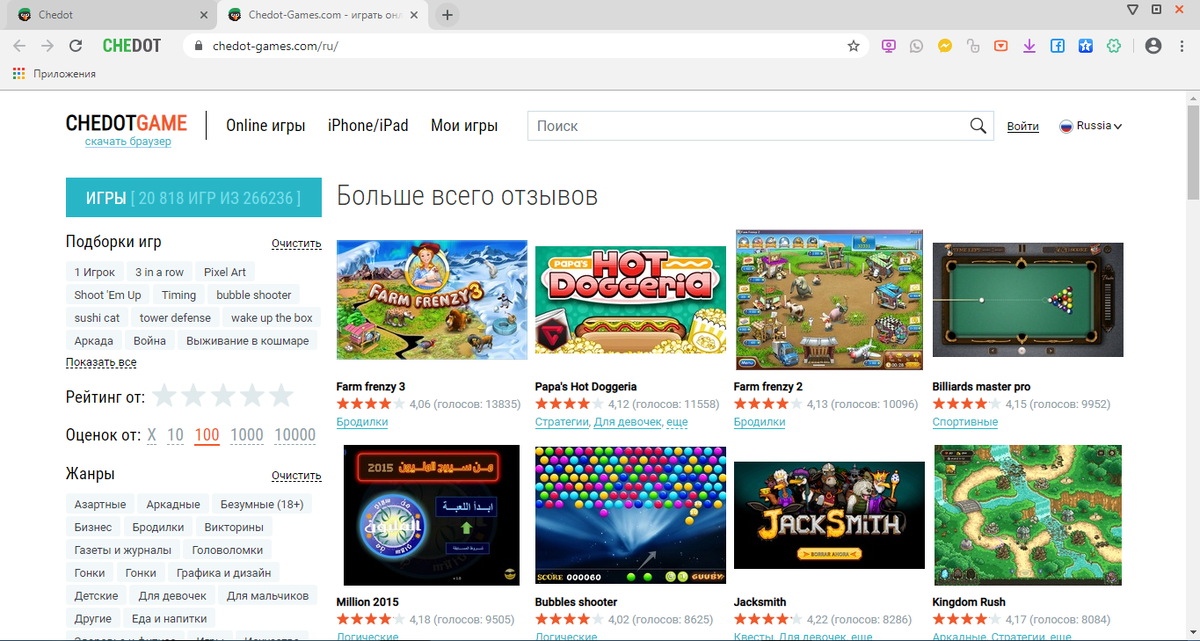Click the forward navigation arrow
This screenshot has width=1200, height=641.
point(47,46)
